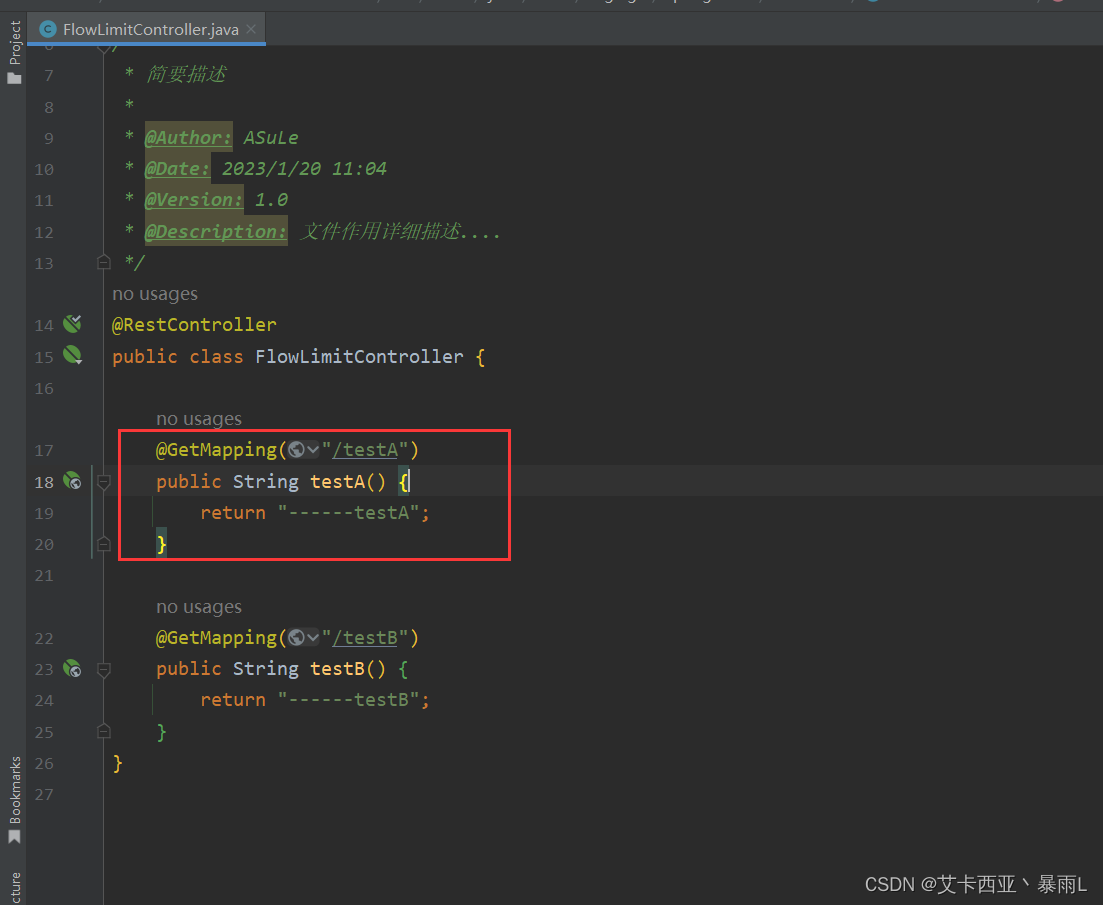
Task: Open the Bookmarks tool window
Action: click(14, 800)
